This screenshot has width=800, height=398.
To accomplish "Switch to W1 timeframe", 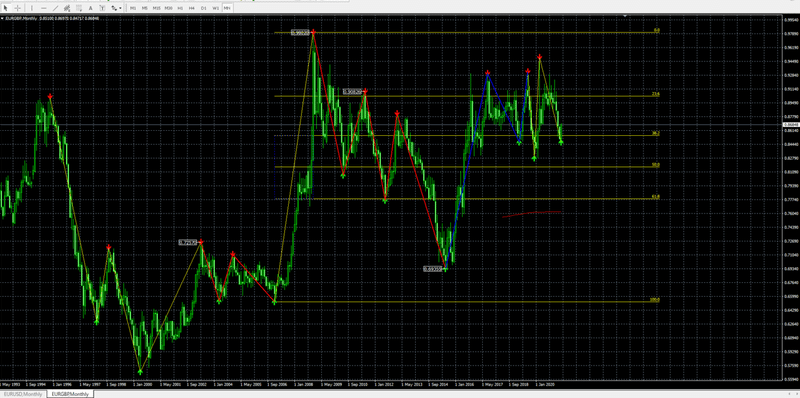I will [x=215, y=8].
